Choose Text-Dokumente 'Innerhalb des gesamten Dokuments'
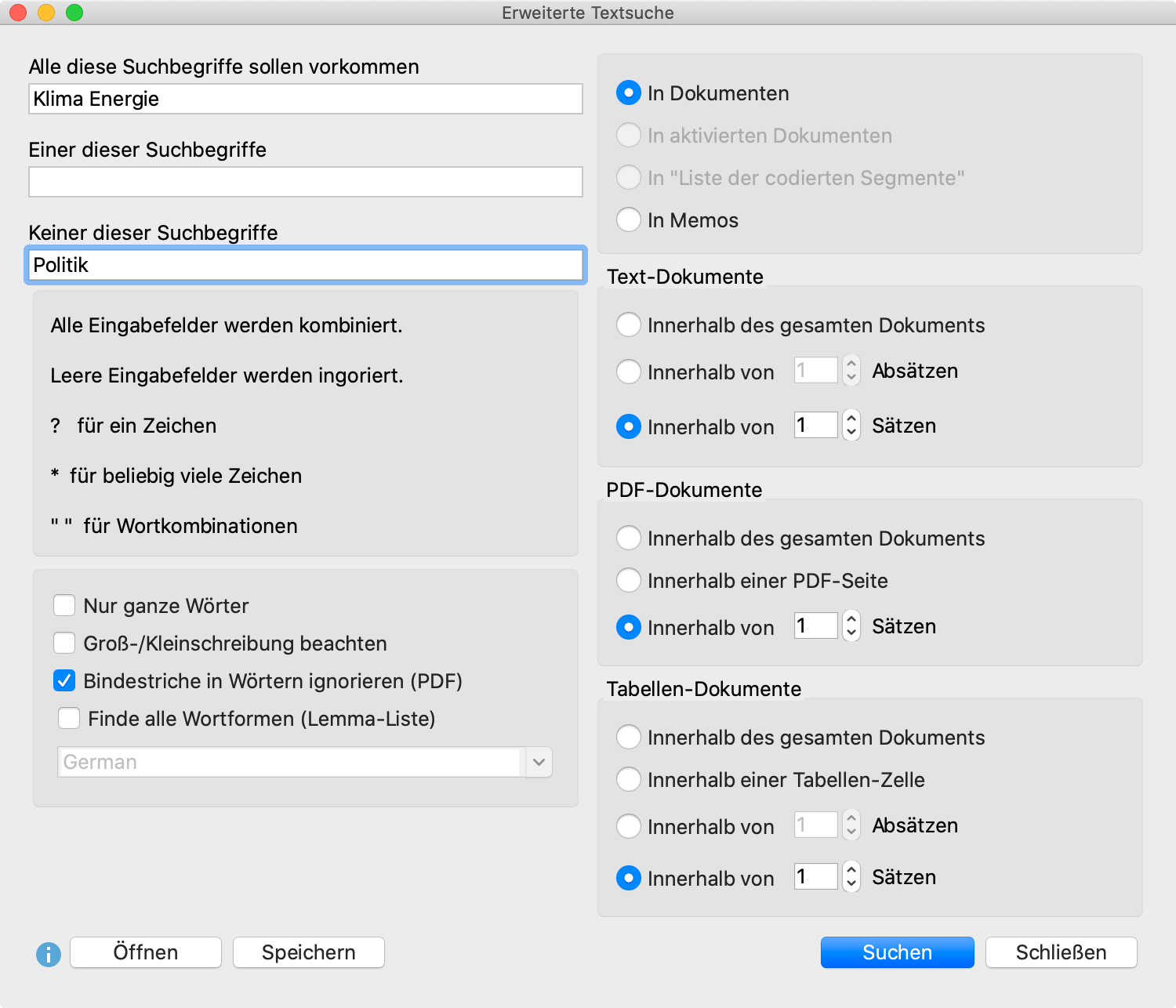Viewport: 1176px width, 1008px height. point(629,325)
